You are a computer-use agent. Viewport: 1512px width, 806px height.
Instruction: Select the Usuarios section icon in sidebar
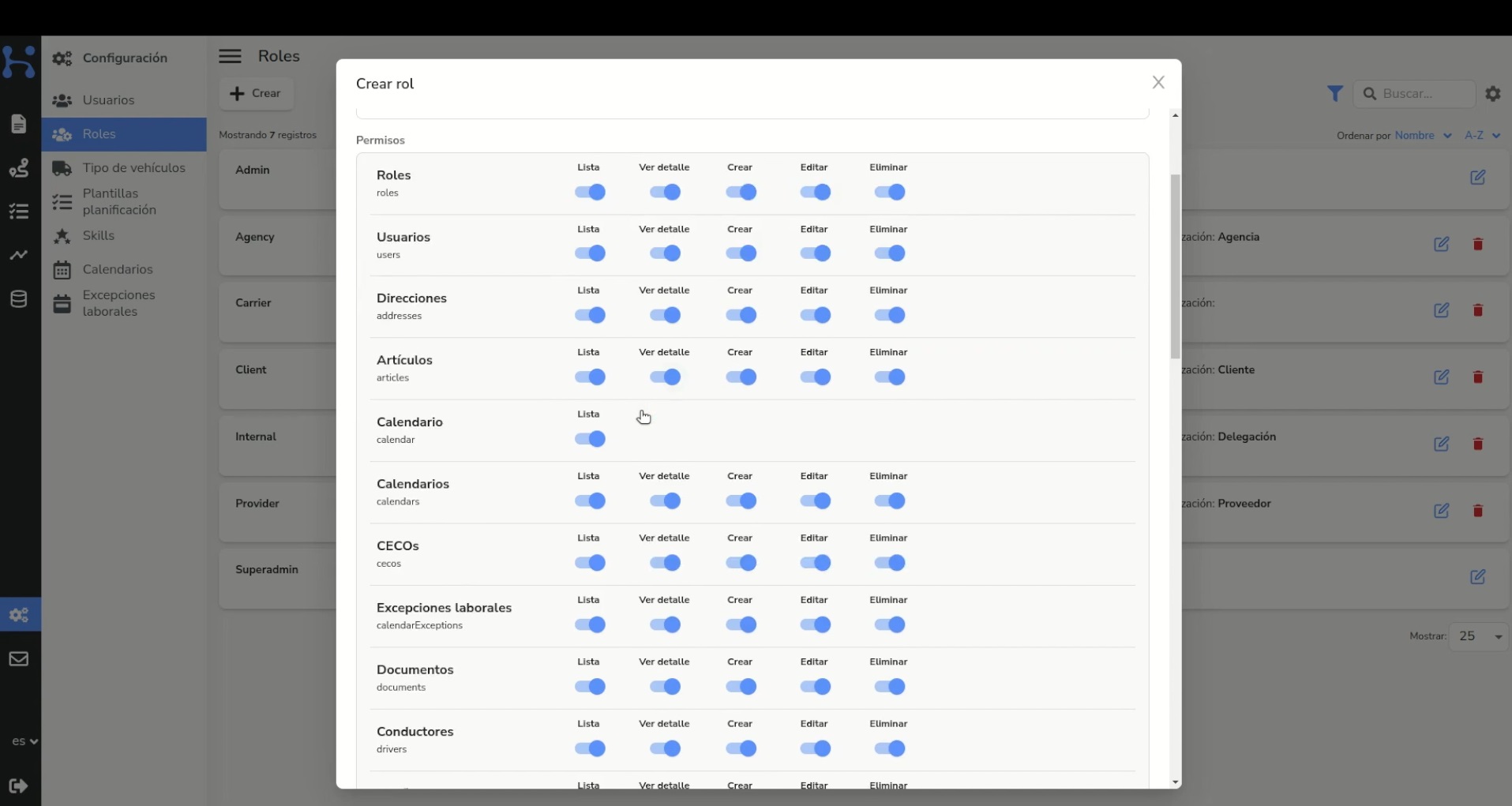tap(62, 100)
